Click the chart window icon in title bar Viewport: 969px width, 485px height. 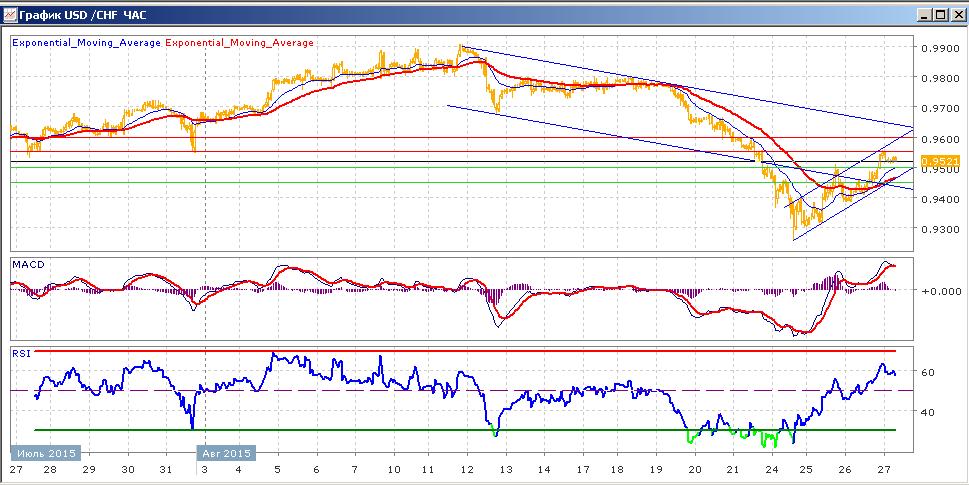pos(9,15)
